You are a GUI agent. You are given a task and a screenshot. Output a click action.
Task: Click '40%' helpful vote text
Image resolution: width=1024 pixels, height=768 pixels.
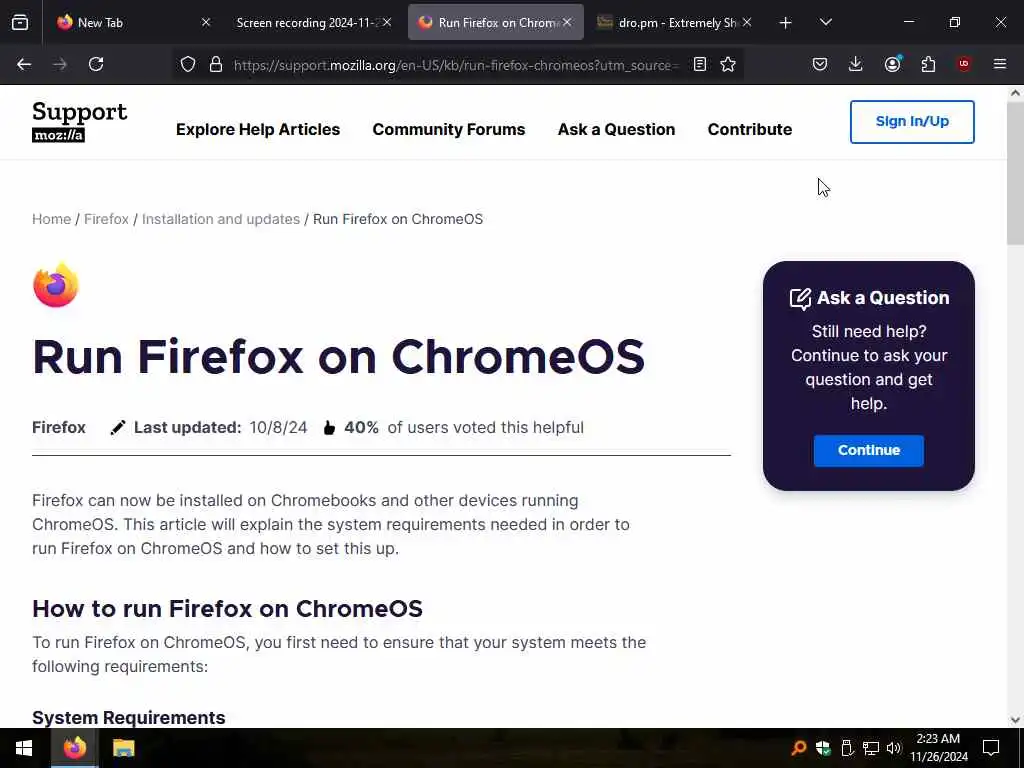(361, 427)
